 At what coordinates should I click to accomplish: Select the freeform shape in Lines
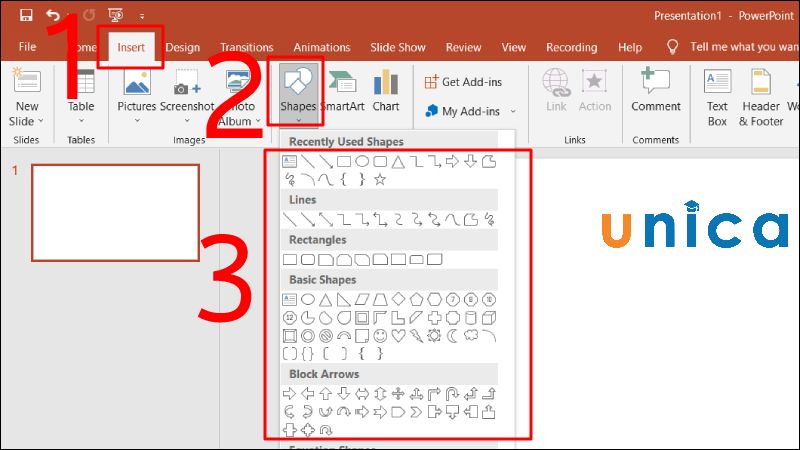(x=471, y=220)
